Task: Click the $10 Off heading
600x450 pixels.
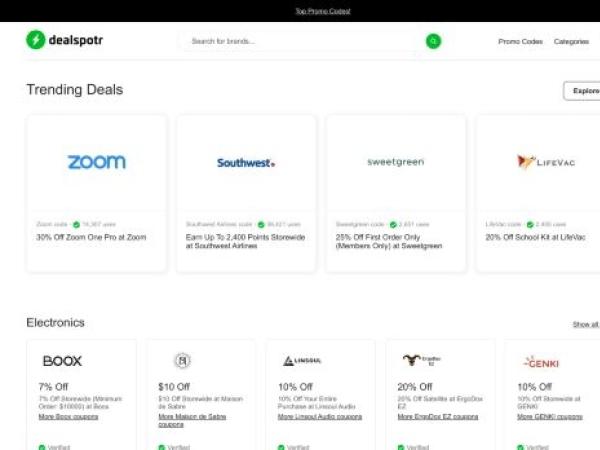Action: [x=174, y=387]
